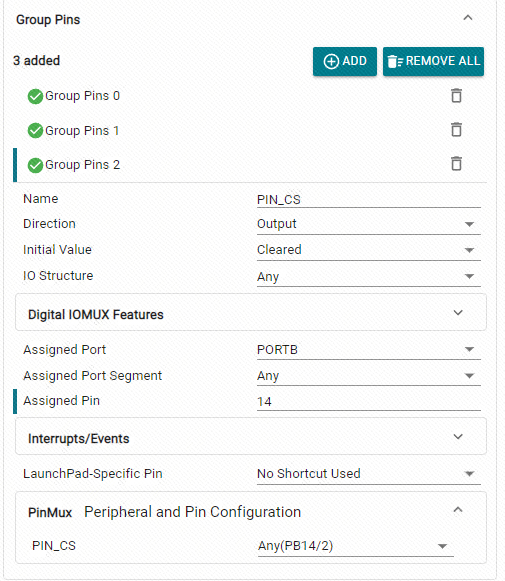
Task: Edit the Assigned Pin field
Action: (x=369, y=401)
